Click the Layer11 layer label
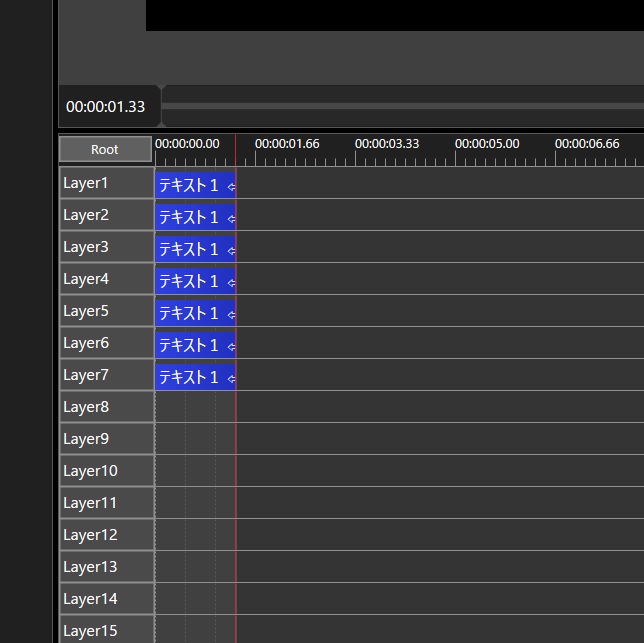The width and height of the screenshot is (644, 643). coord(106,503)
